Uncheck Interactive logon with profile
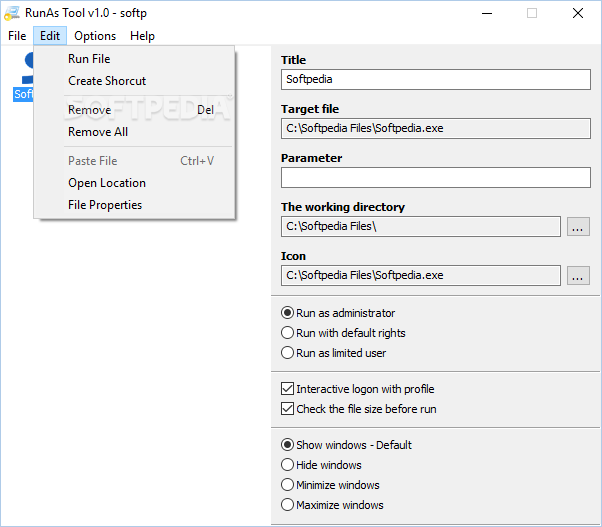 pos(358,389)
